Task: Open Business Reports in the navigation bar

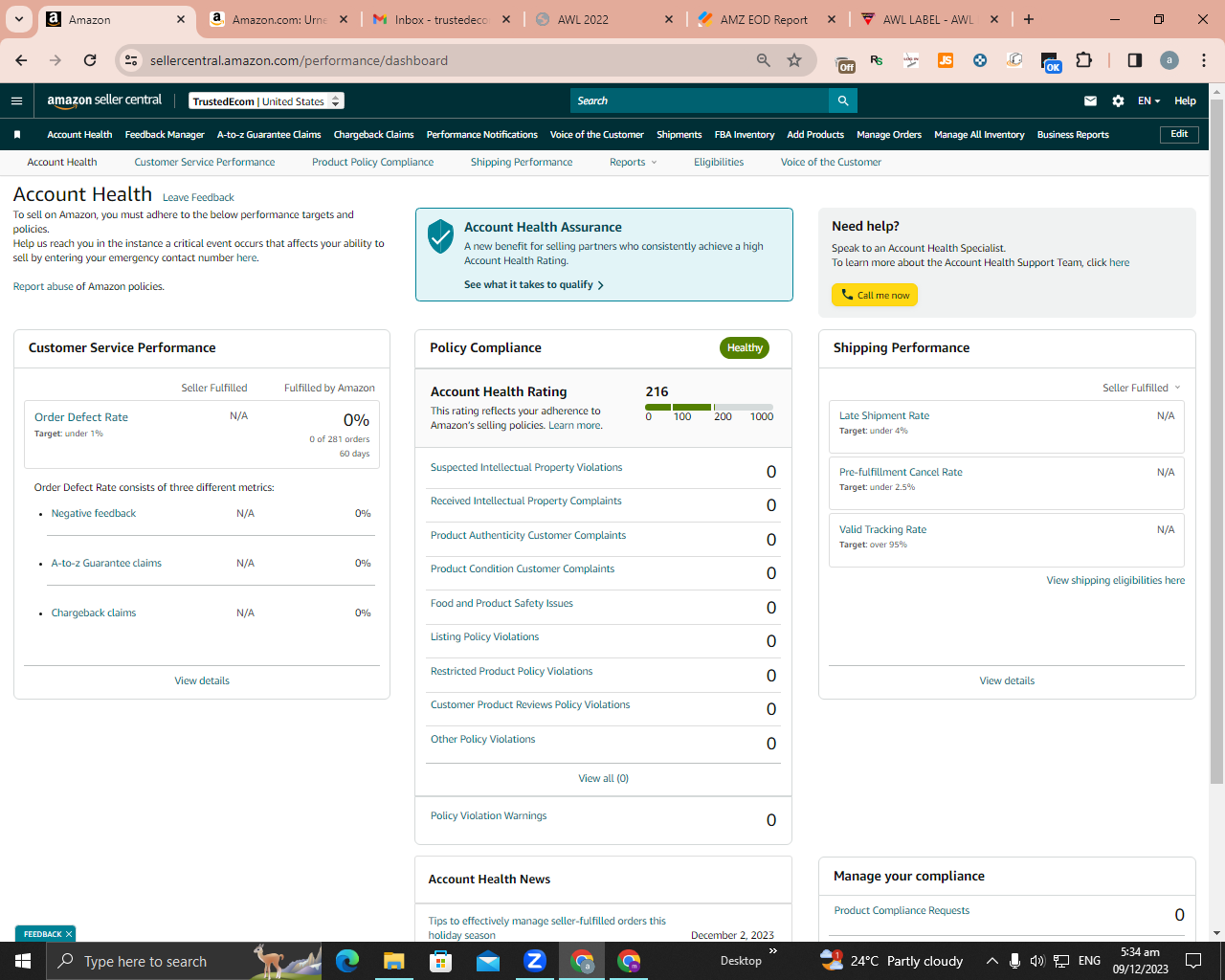Action: (1073, 135)
